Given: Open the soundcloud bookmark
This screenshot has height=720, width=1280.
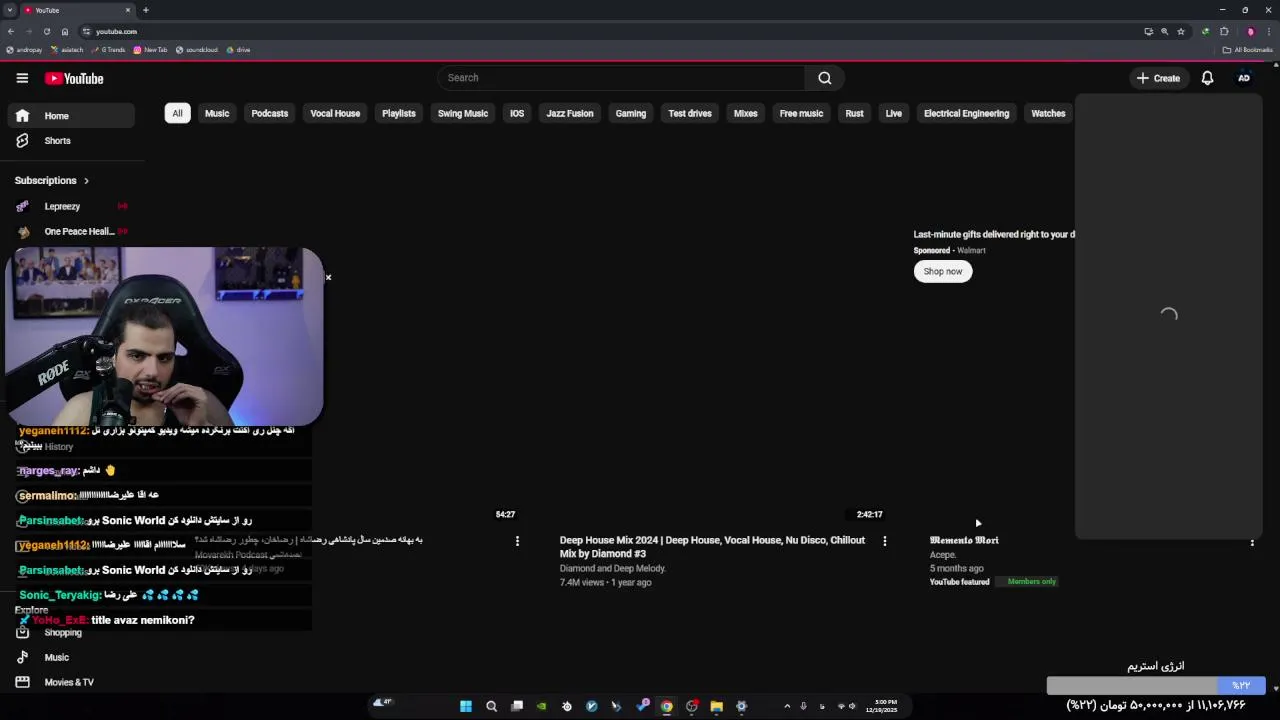Looking at the screenshot, I should pos(197,50).
